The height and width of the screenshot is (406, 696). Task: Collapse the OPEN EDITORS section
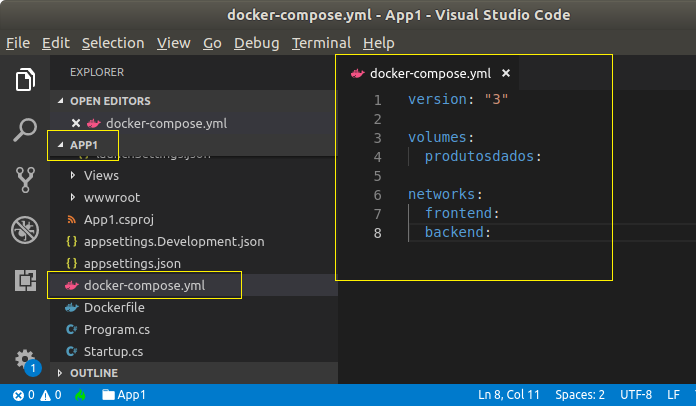pos(61,101)
